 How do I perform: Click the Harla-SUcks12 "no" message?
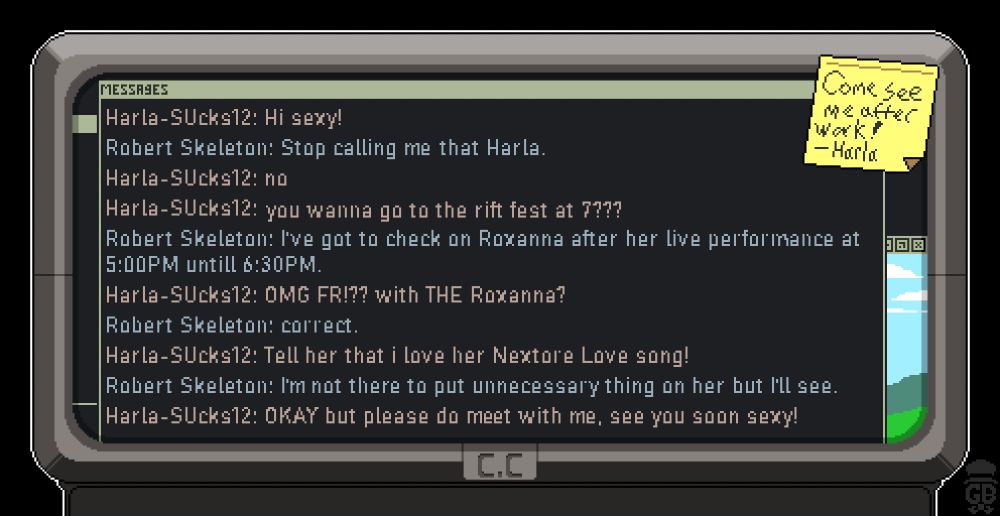tap(196, 178)
